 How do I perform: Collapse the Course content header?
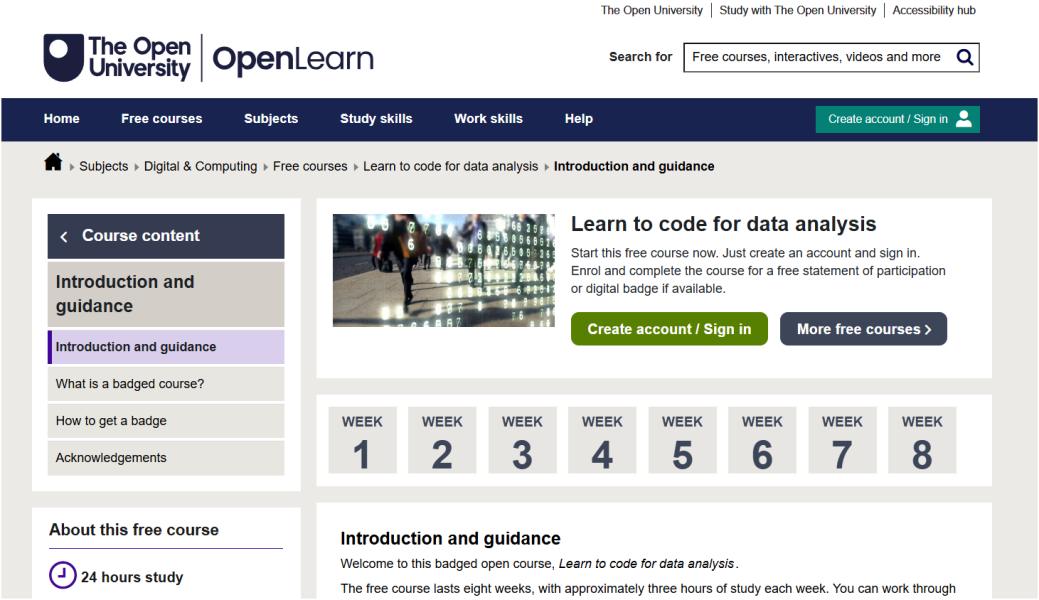[x=166, y=236]
